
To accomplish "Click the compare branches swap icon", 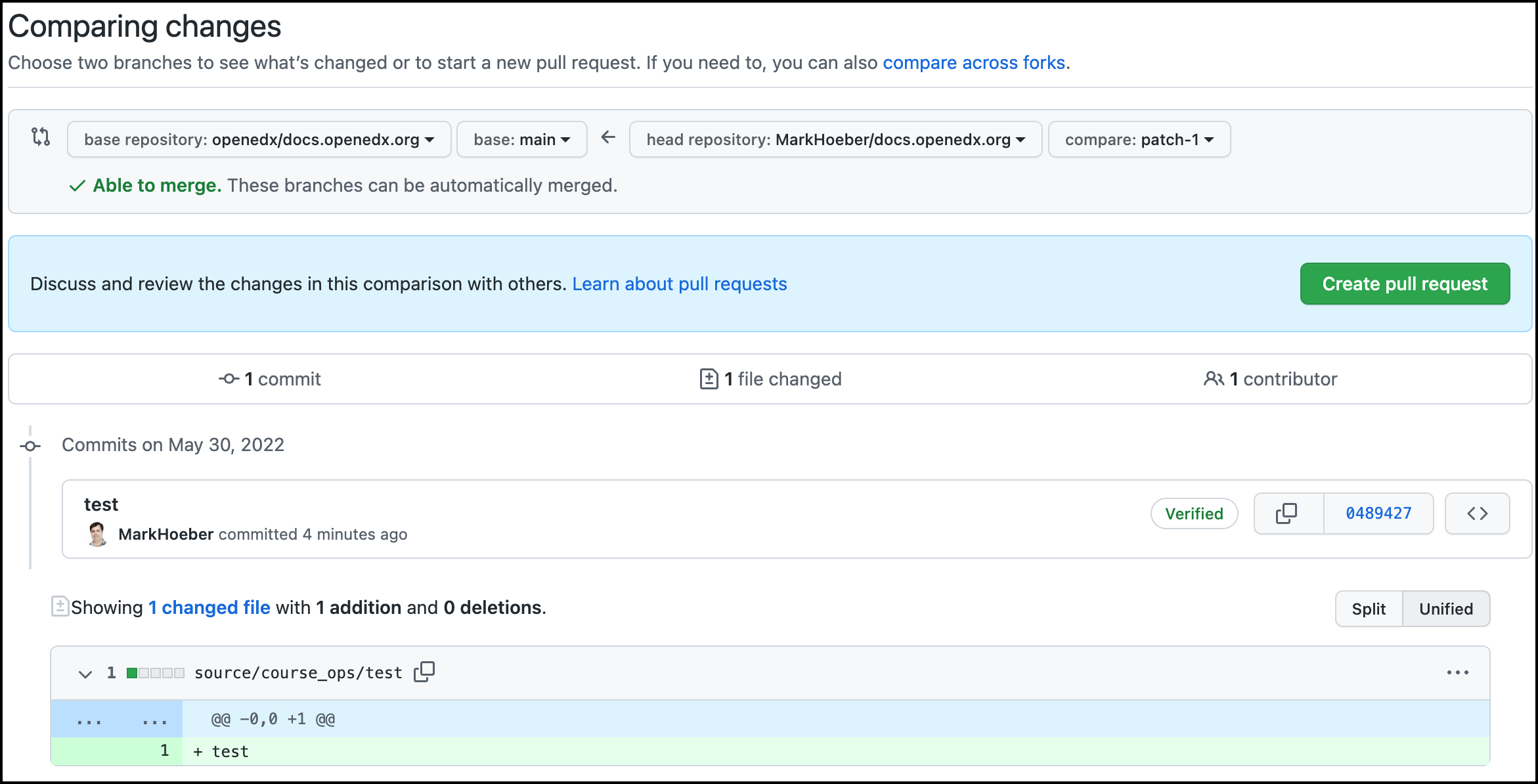I will pyautogui.click(x=41, y=137).
